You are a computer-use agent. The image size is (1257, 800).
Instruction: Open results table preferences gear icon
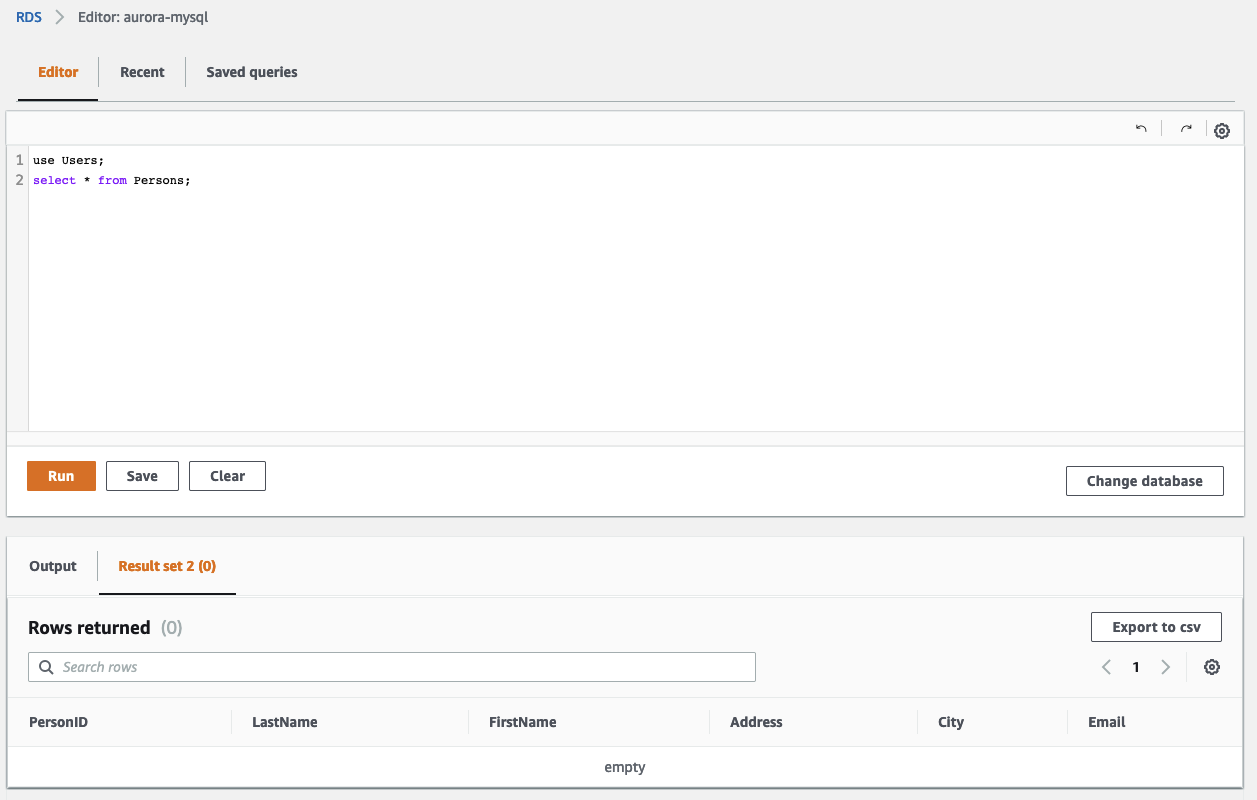(1212, 667)
